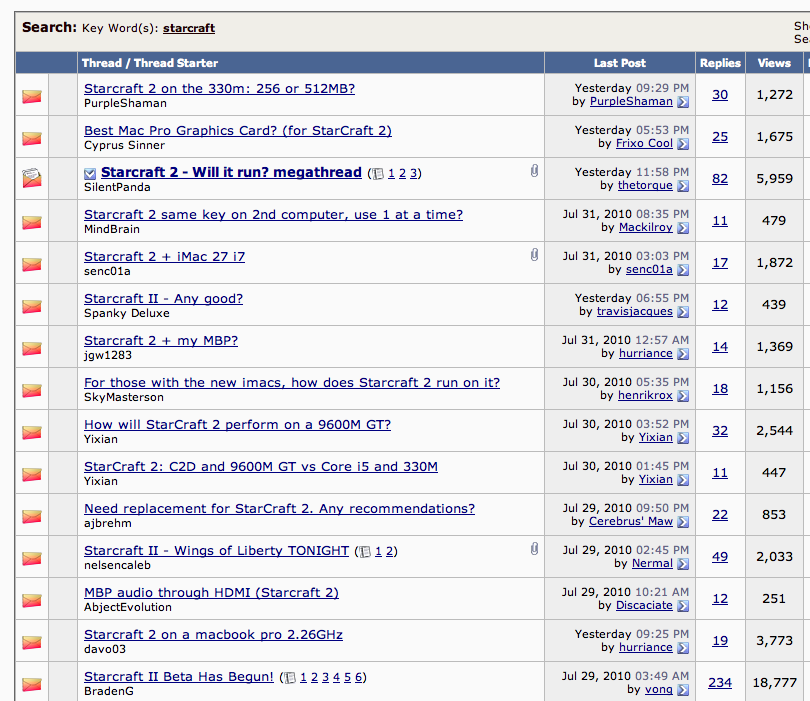Viewport: 810px width, 701px height.
Task: Open Starcraft II - Any good? thread
Action: coord(163,299)
